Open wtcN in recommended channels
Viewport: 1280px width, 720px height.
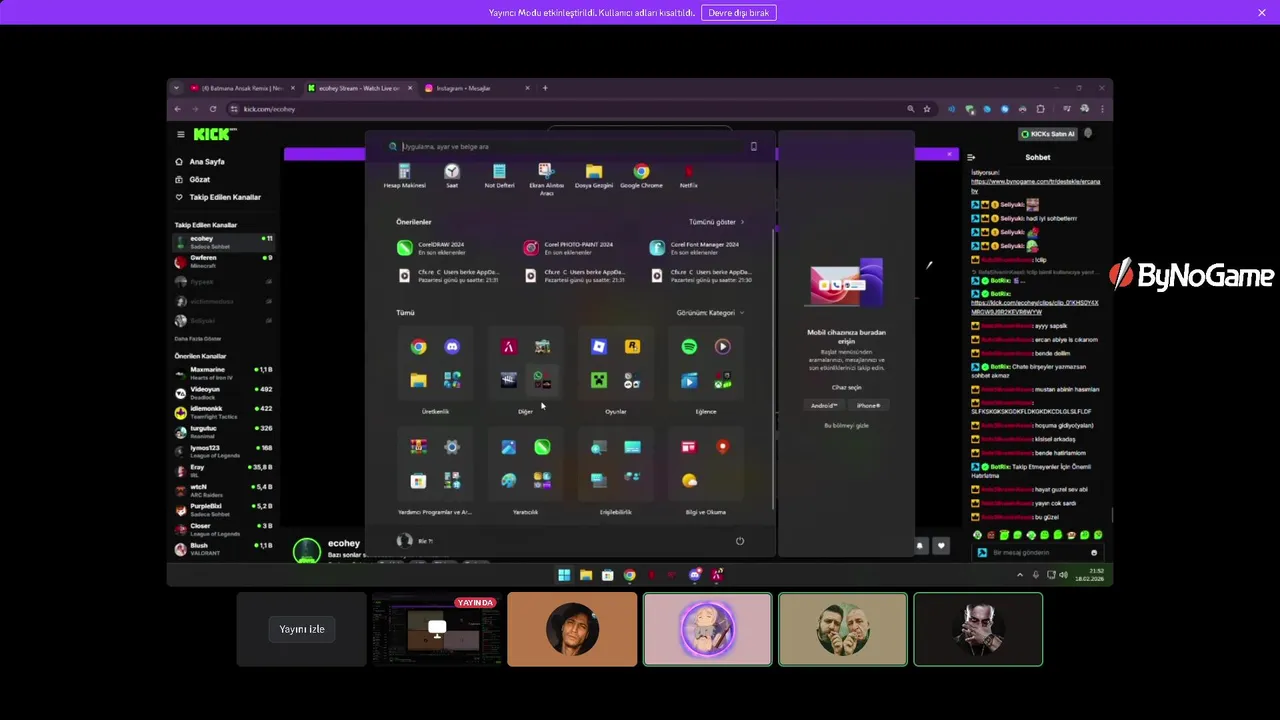222,490
